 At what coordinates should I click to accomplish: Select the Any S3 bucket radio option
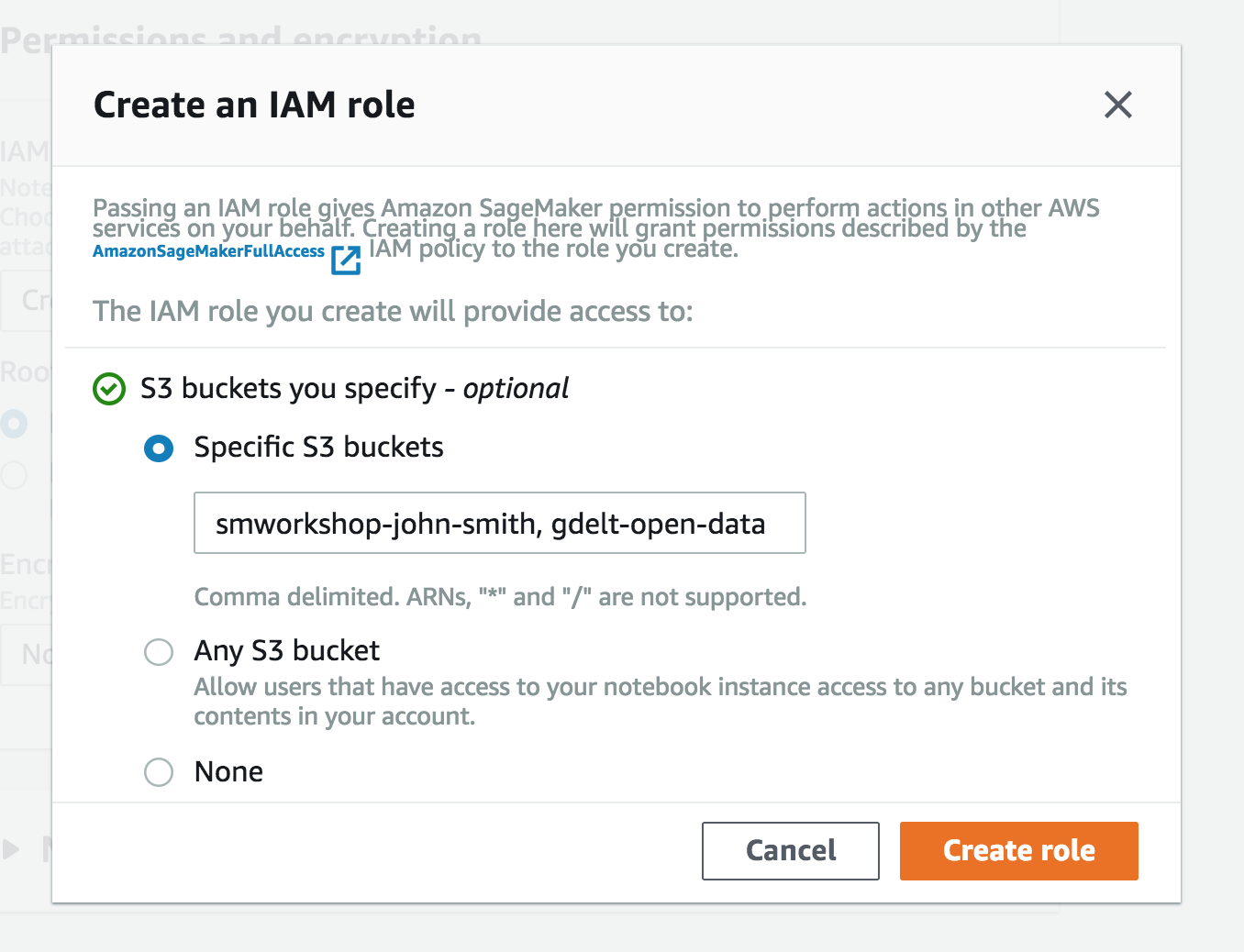tap(159, 652)
